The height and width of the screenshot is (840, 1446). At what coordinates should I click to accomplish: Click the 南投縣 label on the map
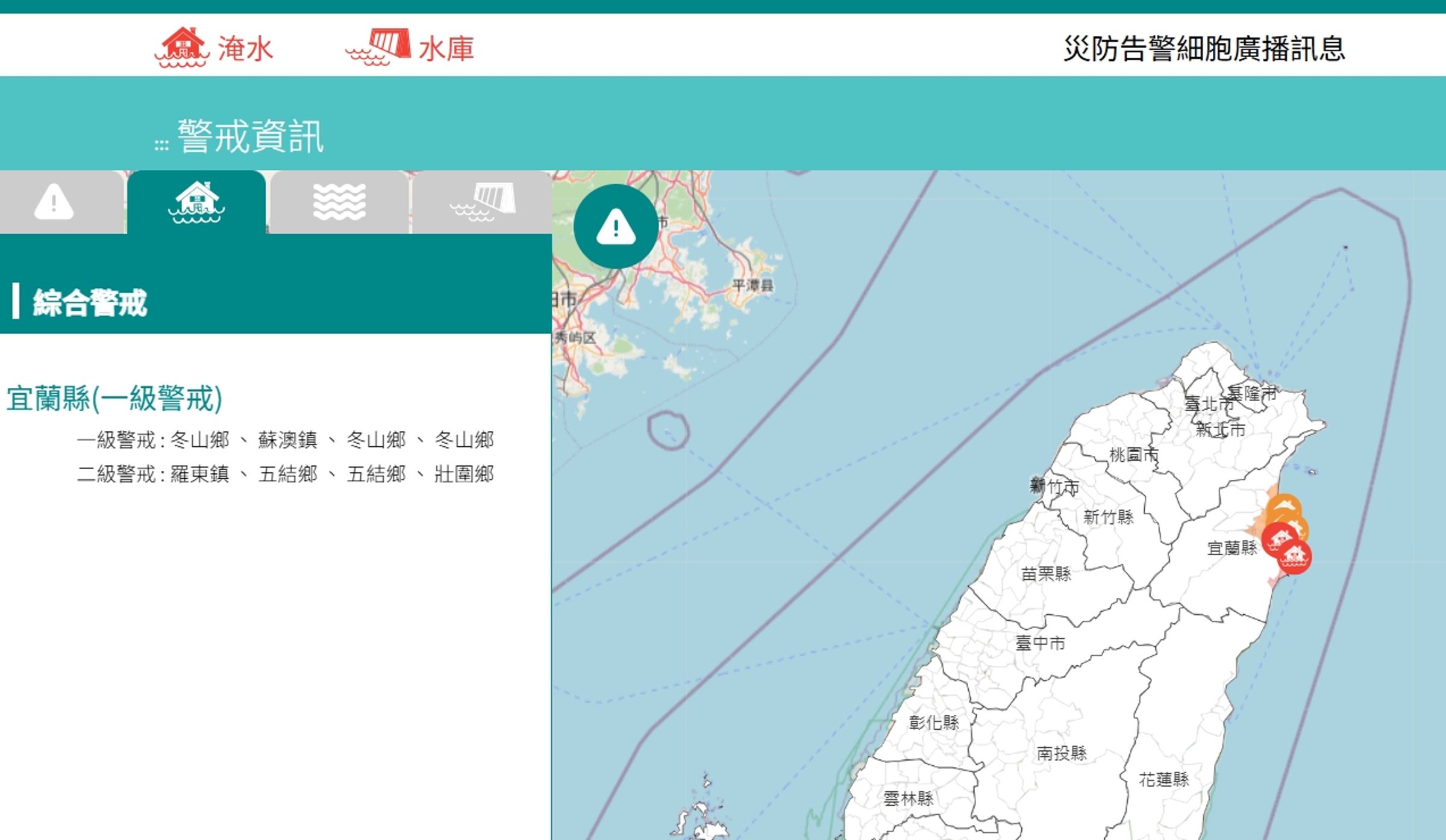point(1062,753)
